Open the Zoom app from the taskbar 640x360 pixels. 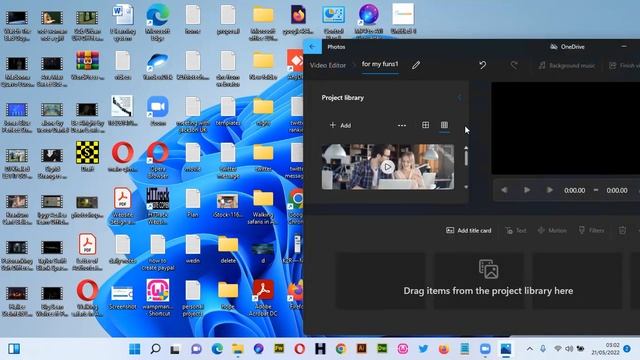coord(485,349)
